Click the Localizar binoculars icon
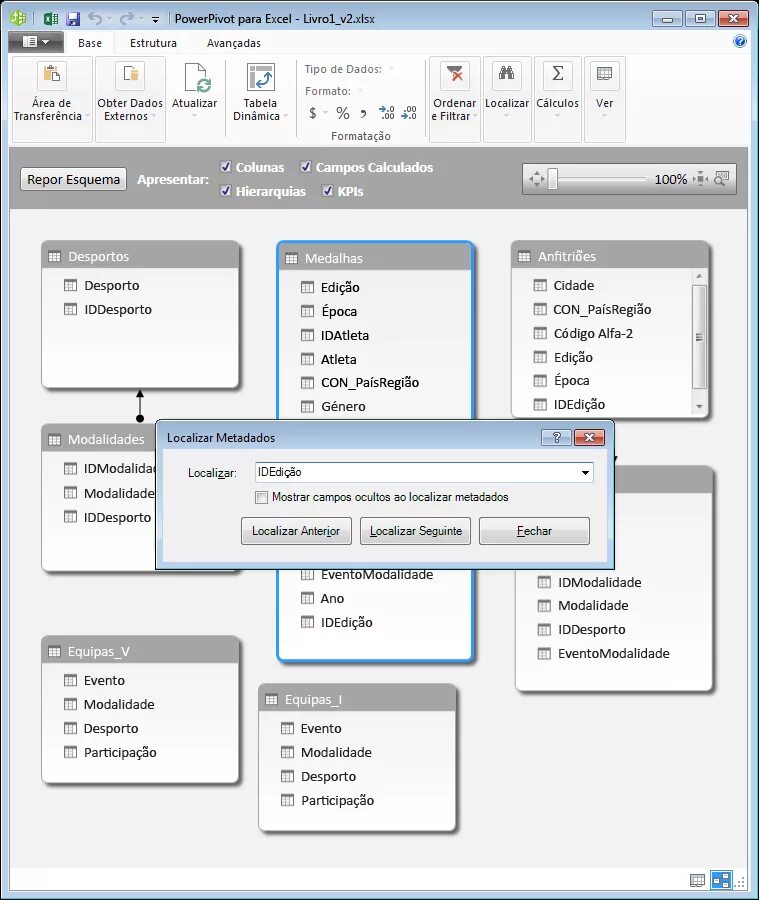The width and height of the screenshot is (759, 900). [506, 75]
